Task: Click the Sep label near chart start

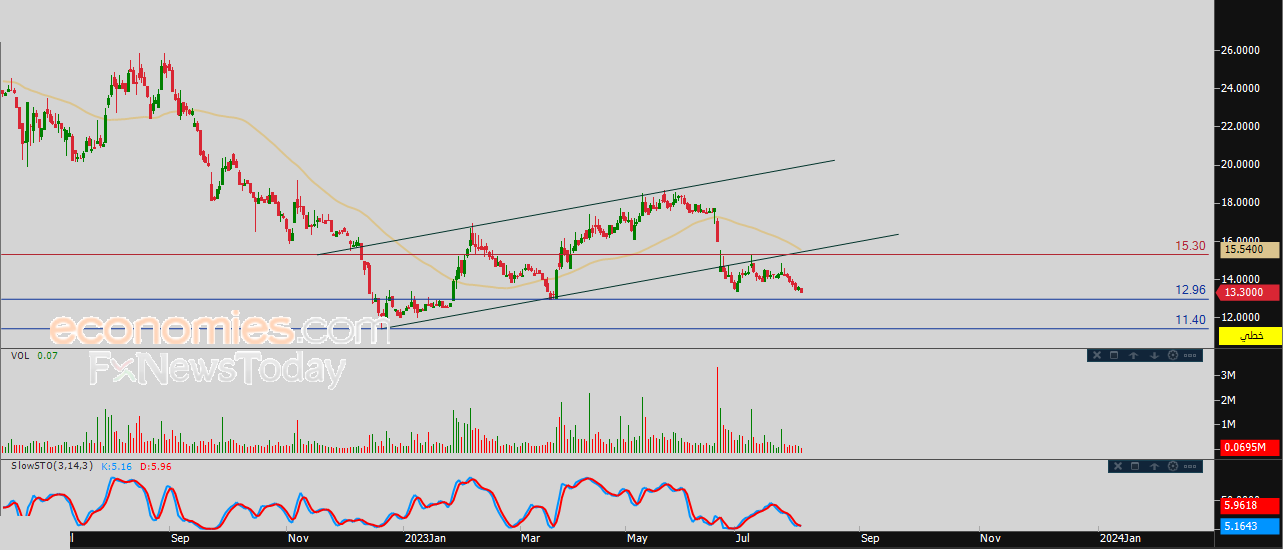Action: (x=180, y=538)
